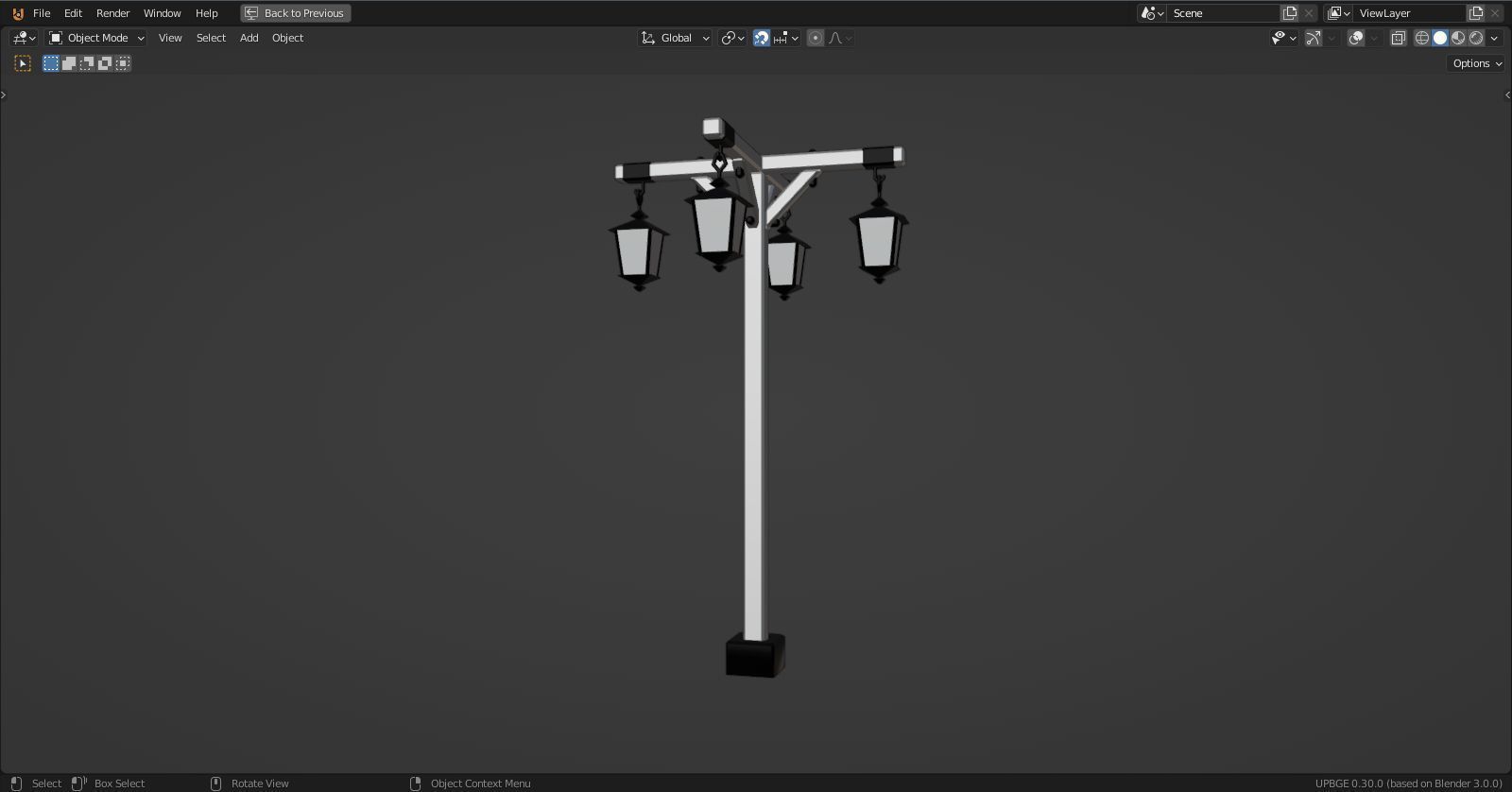Image resolution: width=1512 pixels, height=792 pixels.
Task: Open the proportional editing falloff dropdown
Action: click(x=840, y=38)
